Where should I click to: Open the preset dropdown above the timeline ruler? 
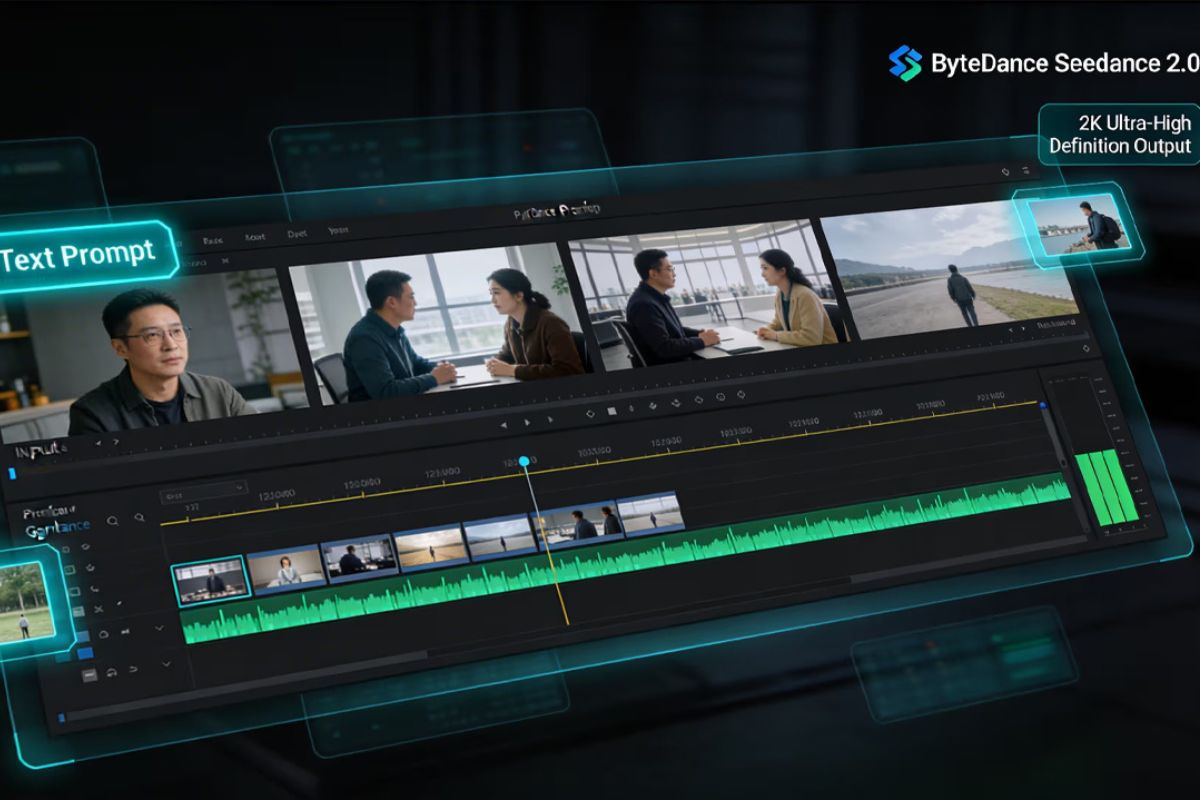[203, 489]
